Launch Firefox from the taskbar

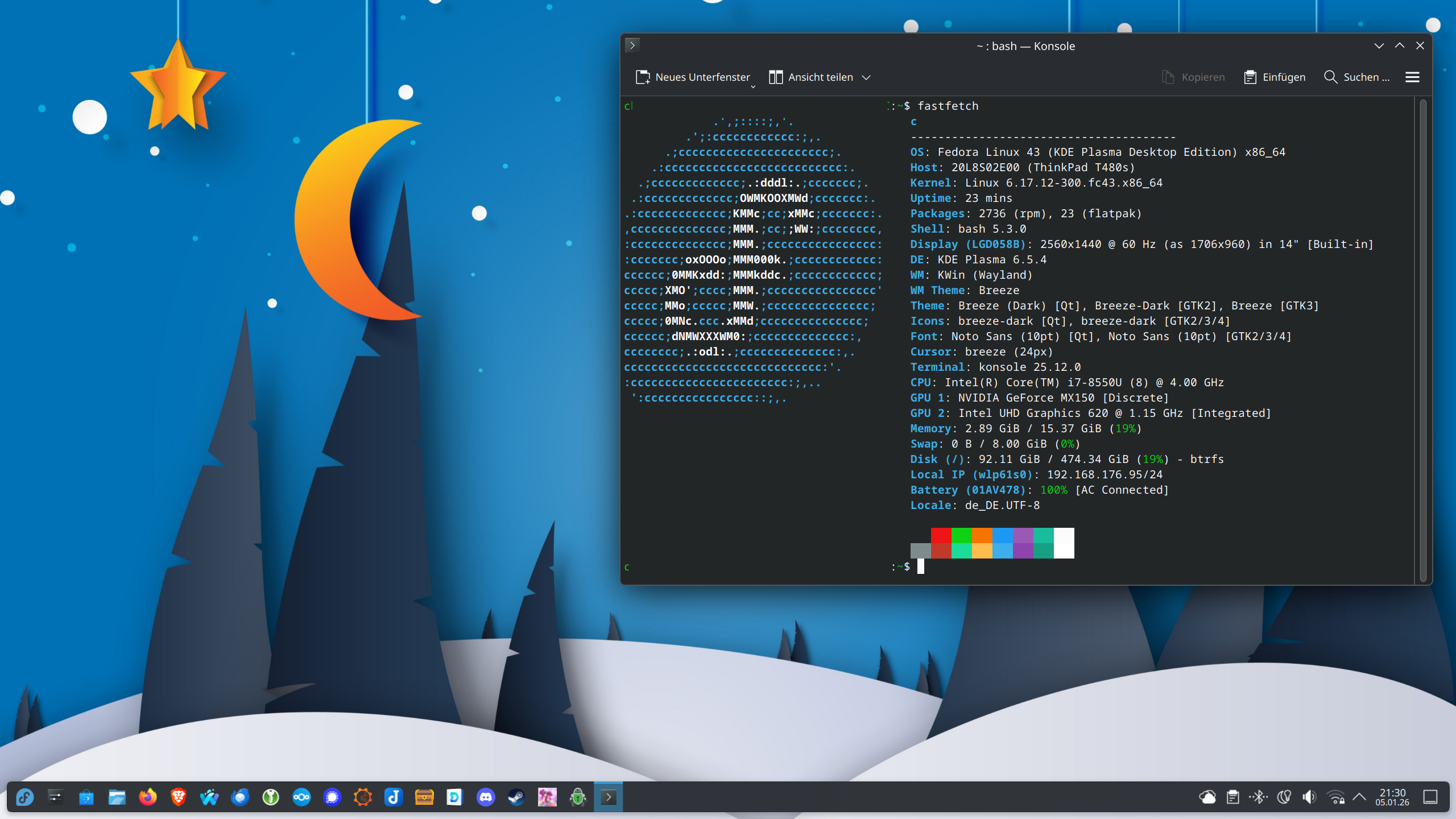[x=148, y=797]
